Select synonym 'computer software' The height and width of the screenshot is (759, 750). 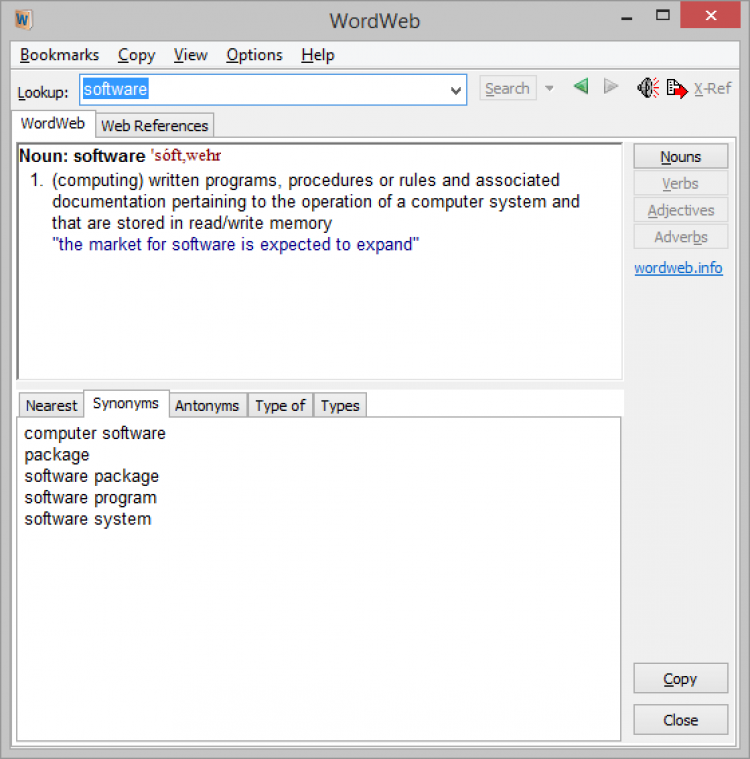95,433
